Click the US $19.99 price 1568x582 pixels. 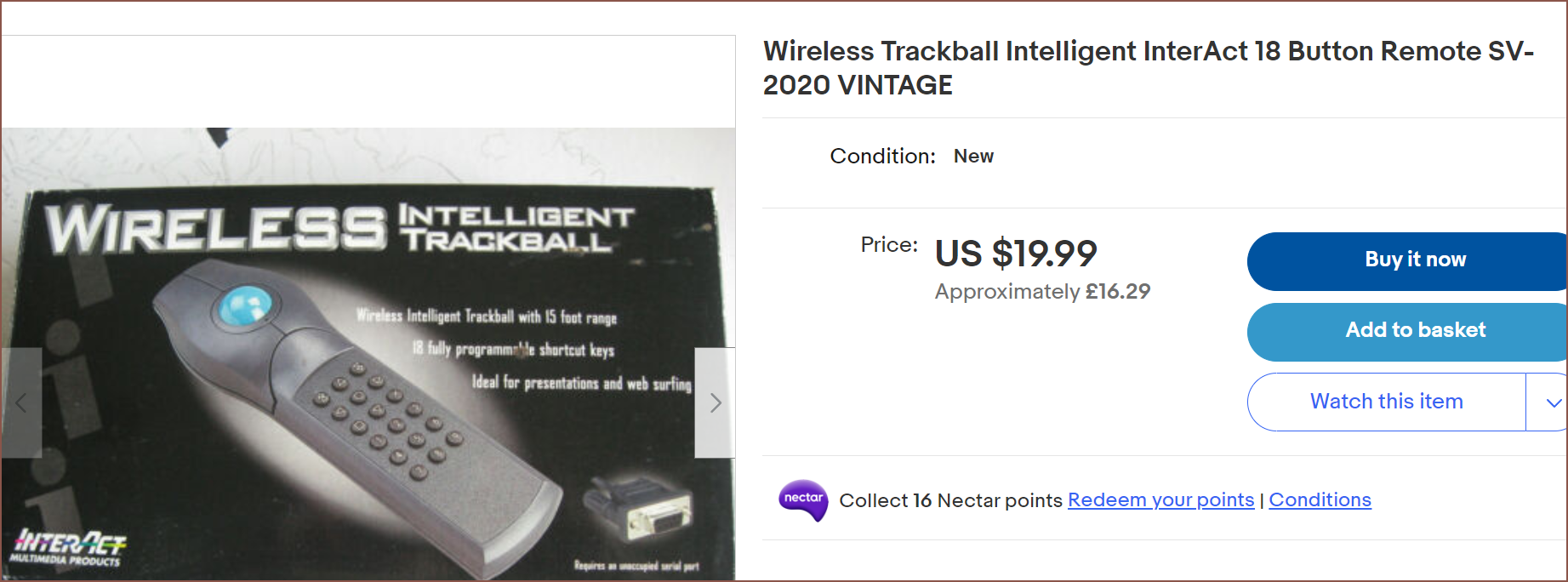click(x=1016, y=254)
